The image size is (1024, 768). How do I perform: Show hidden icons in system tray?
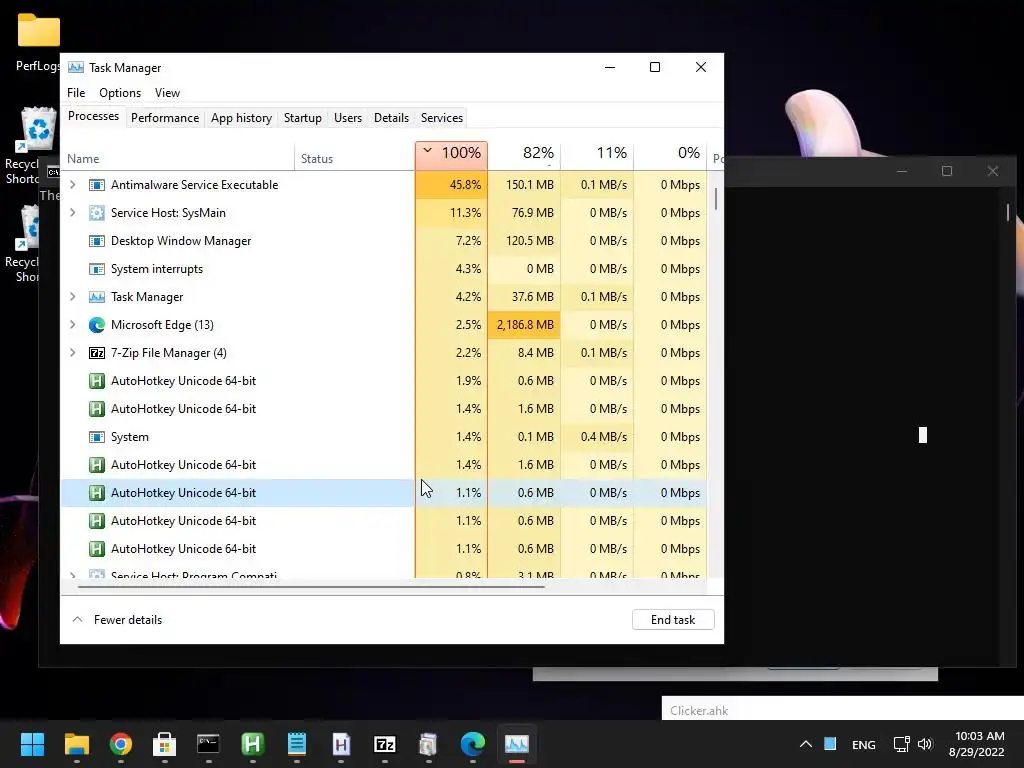pyautogui.click(x=806, y=744)
